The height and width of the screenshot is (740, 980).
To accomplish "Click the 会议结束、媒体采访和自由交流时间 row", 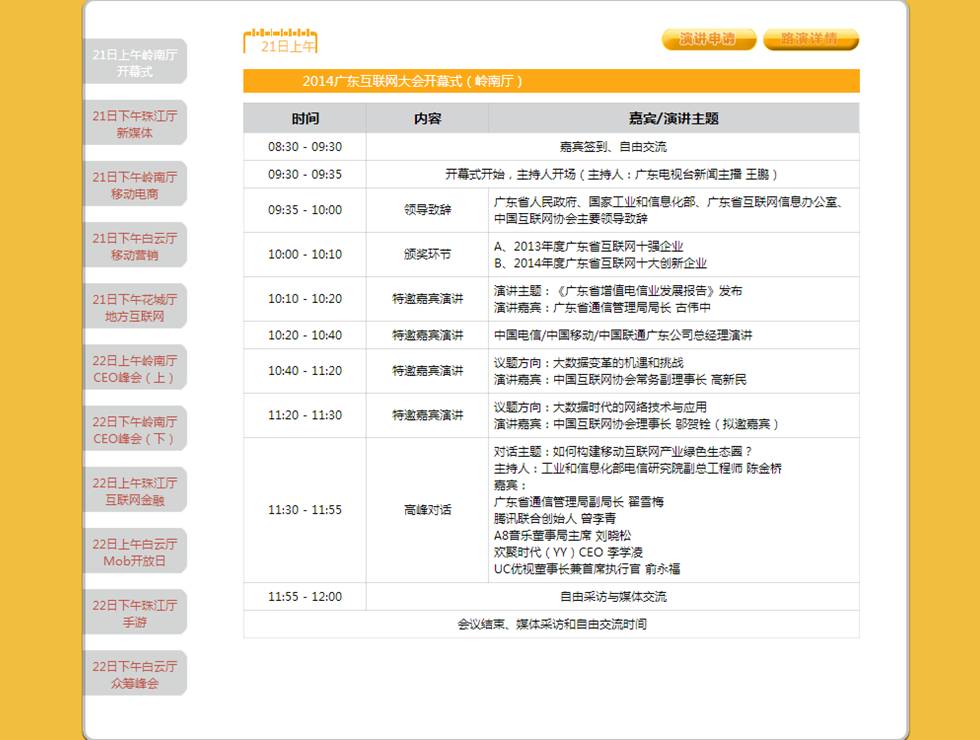I will [551, 624].
